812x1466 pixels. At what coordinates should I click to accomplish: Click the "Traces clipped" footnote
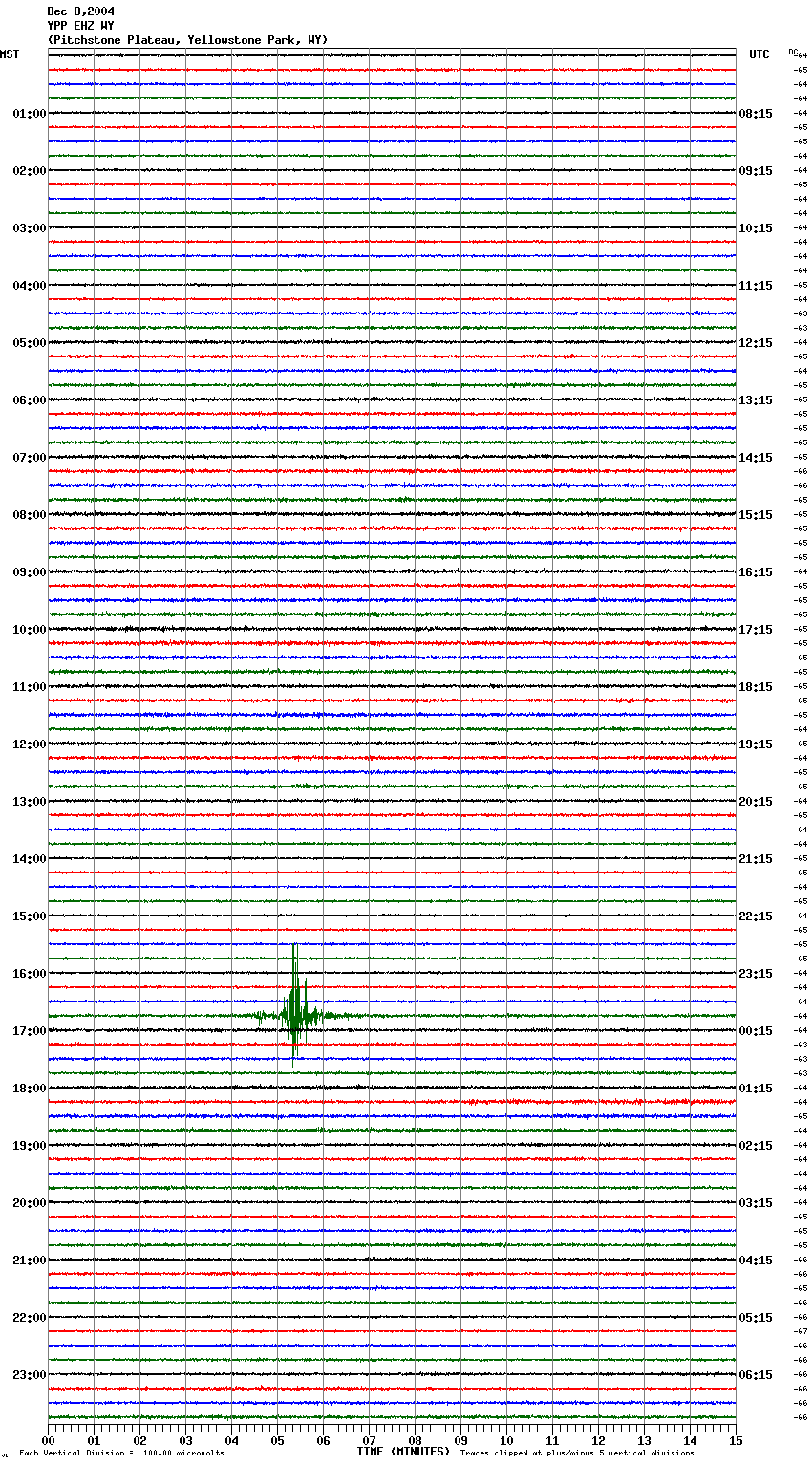tap(577, 1454)
